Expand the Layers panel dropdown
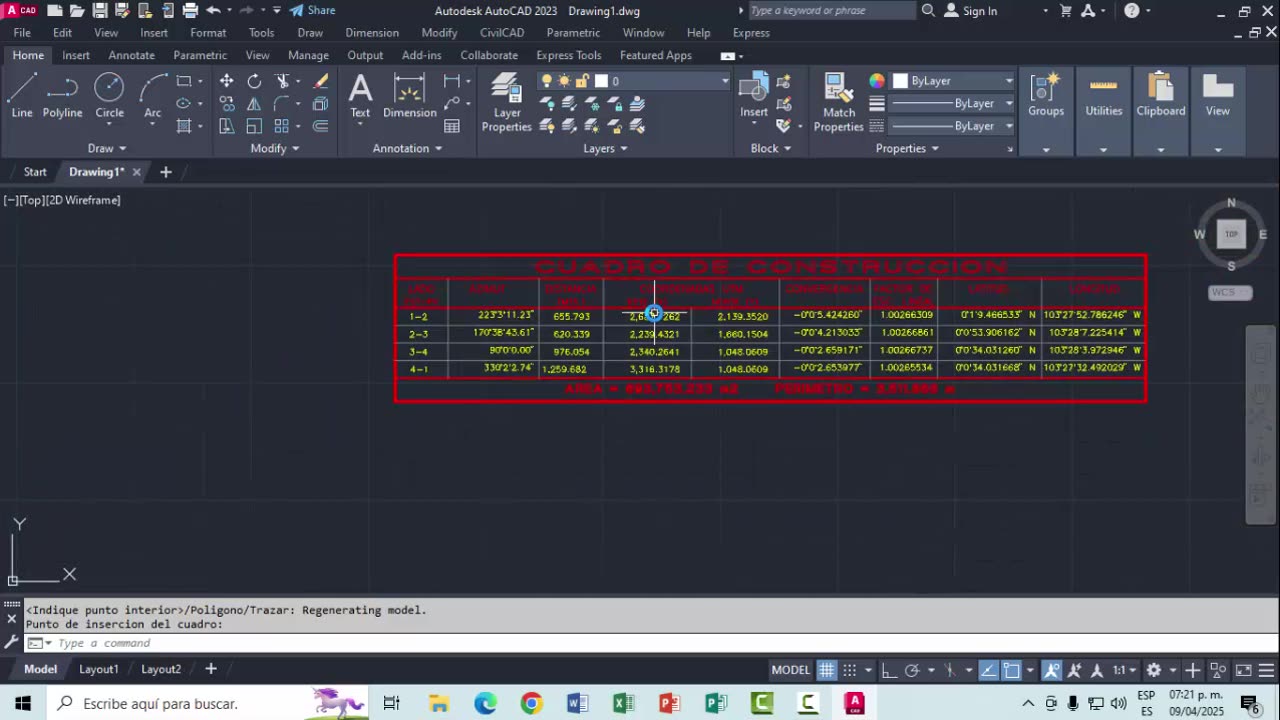This screenshot has height=720, width=1280. 605,148
